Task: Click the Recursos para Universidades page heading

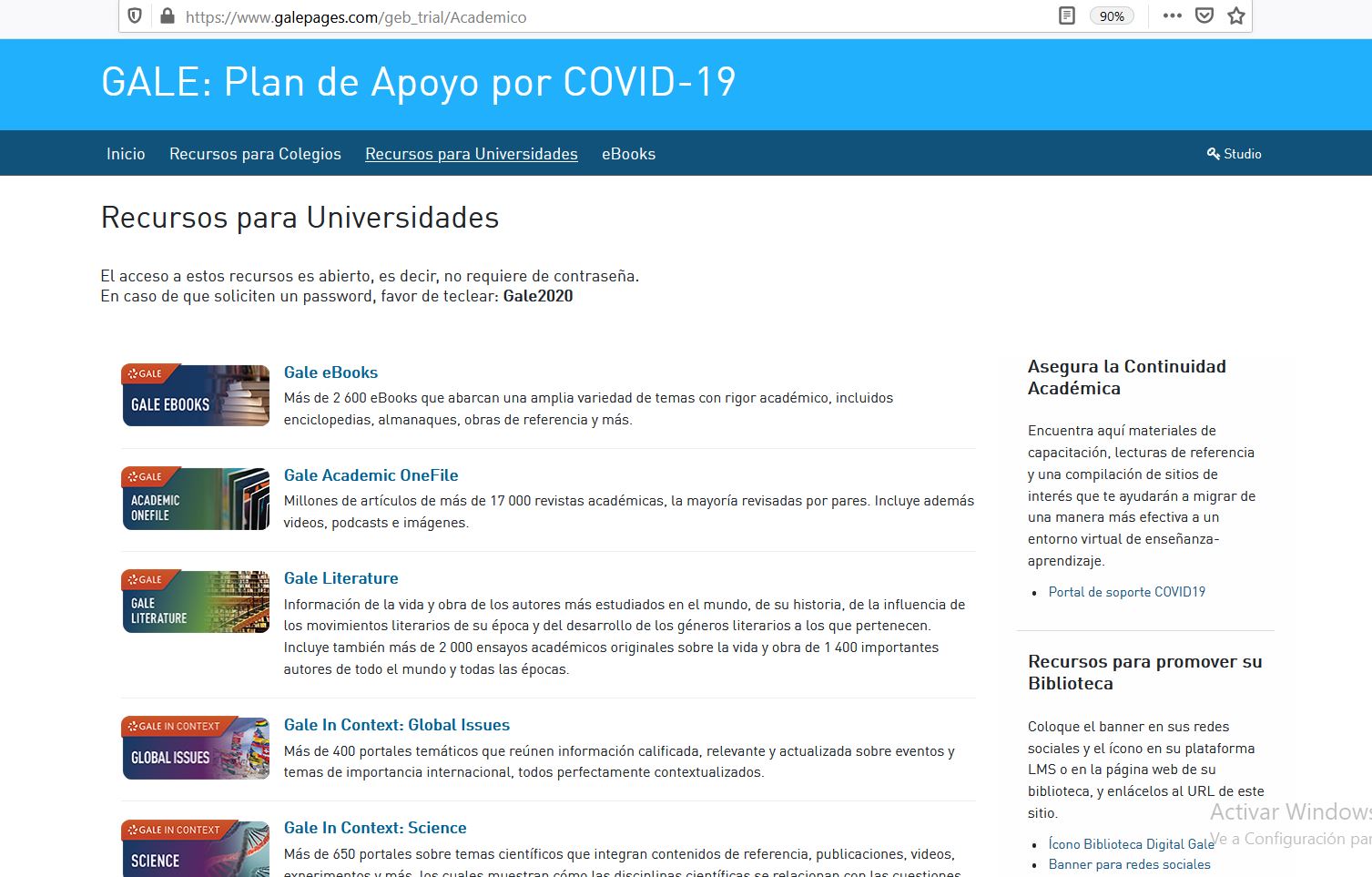Action: click(x=300, y=218)
